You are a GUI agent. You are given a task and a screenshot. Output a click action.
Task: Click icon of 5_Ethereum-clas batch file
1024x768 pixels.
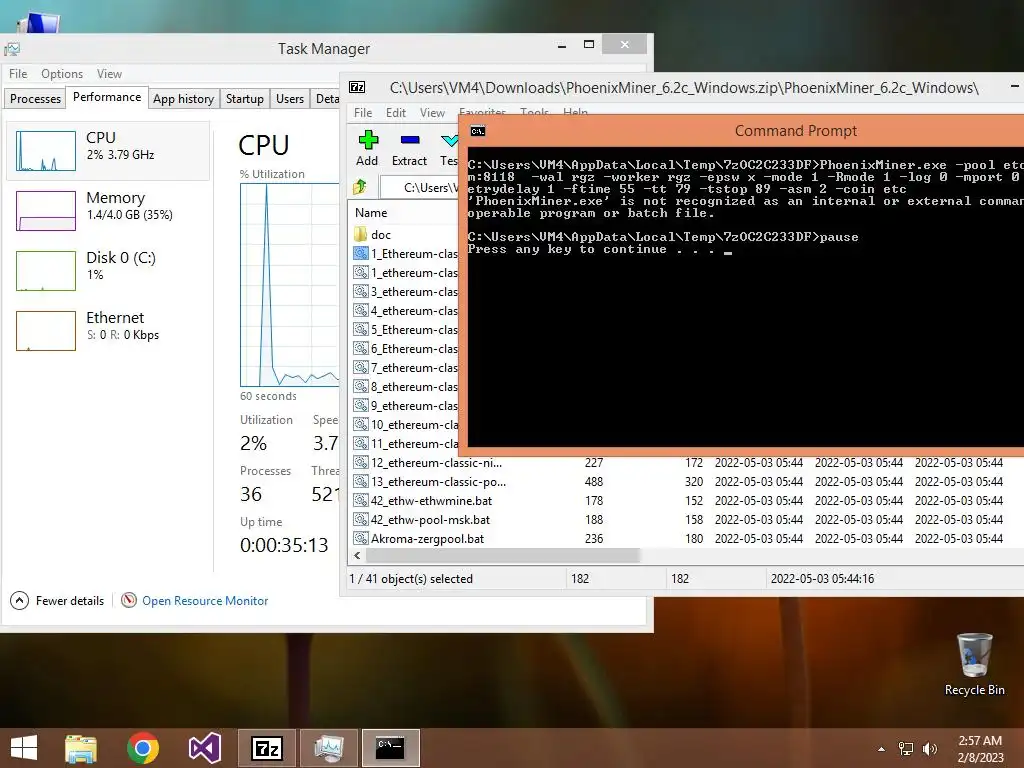(360, 329)
